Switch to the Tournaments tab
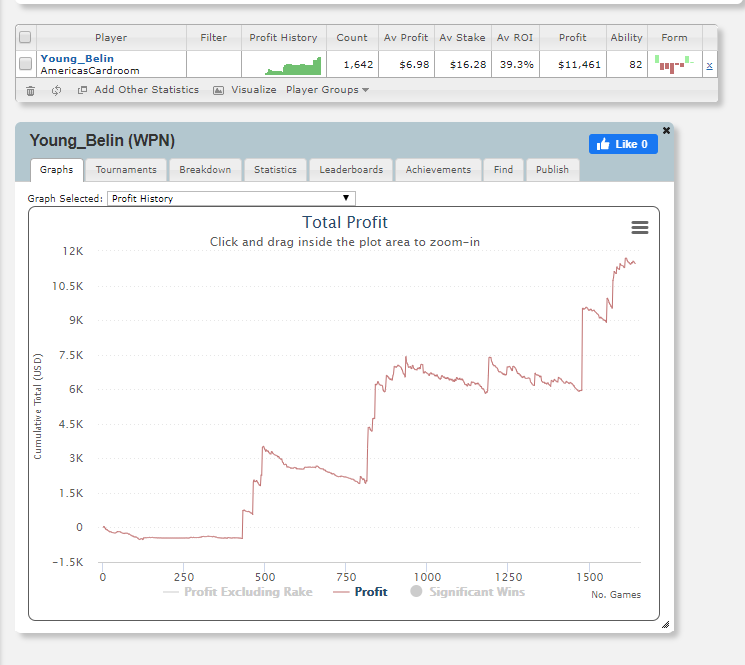This screenshot has height=665, width=745. [x=126, y=170]
